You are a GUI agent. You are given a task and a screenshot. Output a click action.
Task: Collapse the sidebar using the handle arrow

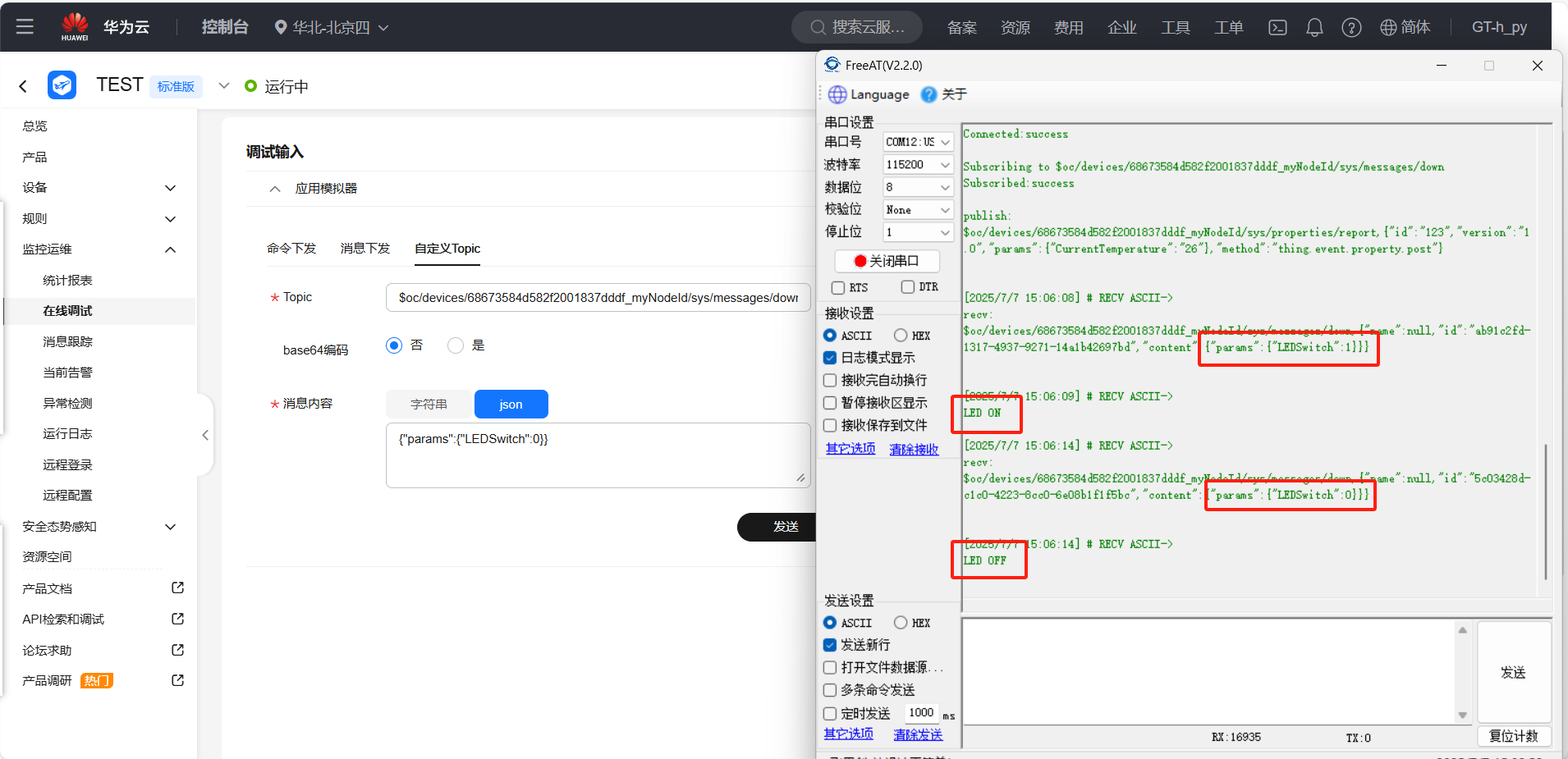coord(205,435)
